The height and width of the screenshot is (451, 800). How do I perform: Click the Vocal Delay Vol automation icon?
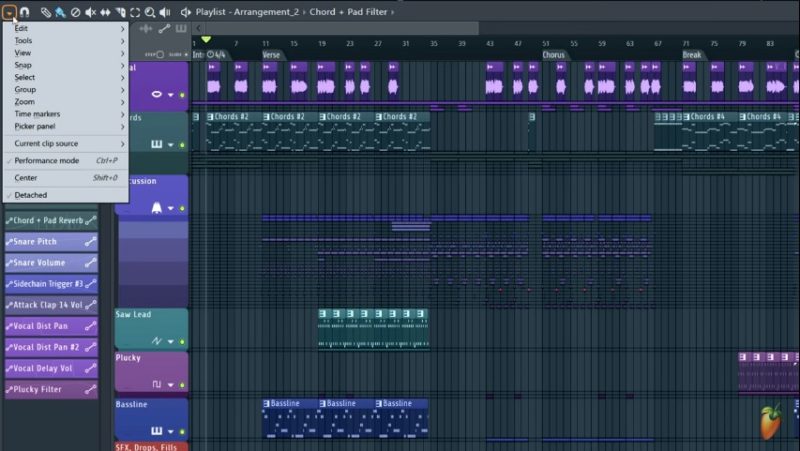click(90, 368)
